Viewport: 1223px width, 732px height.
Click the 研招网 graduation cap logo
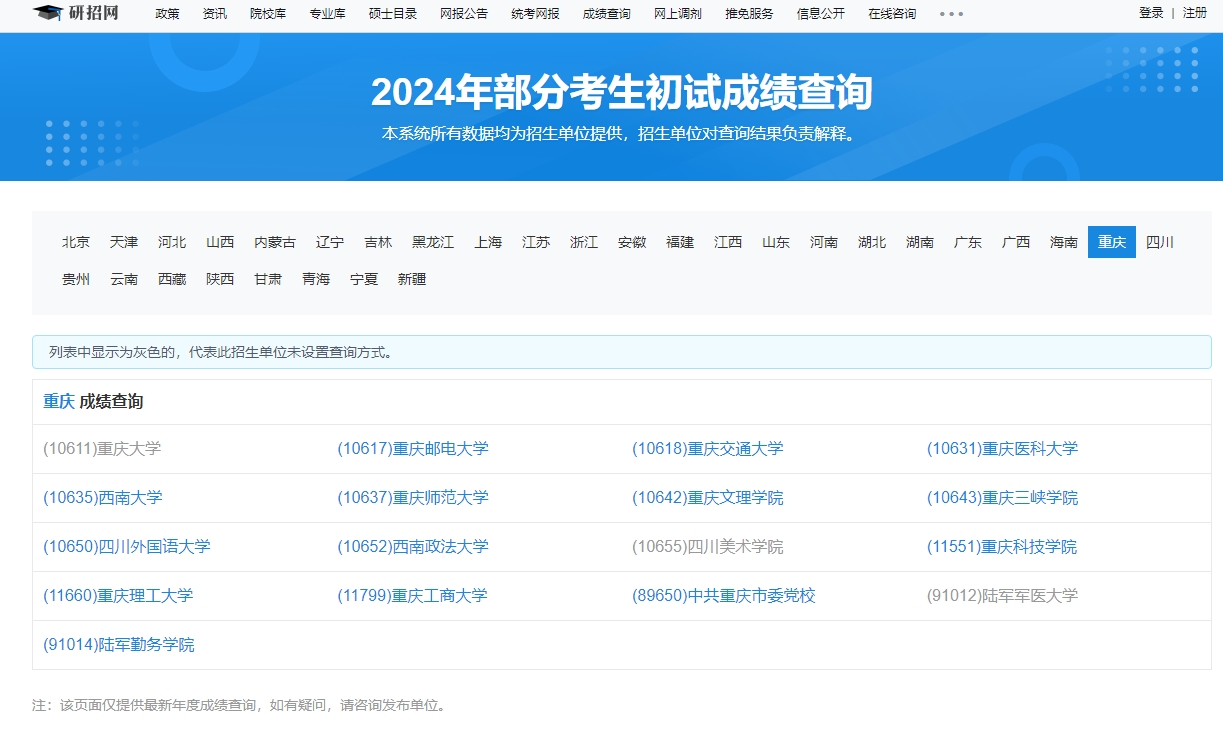coord(75,13)
